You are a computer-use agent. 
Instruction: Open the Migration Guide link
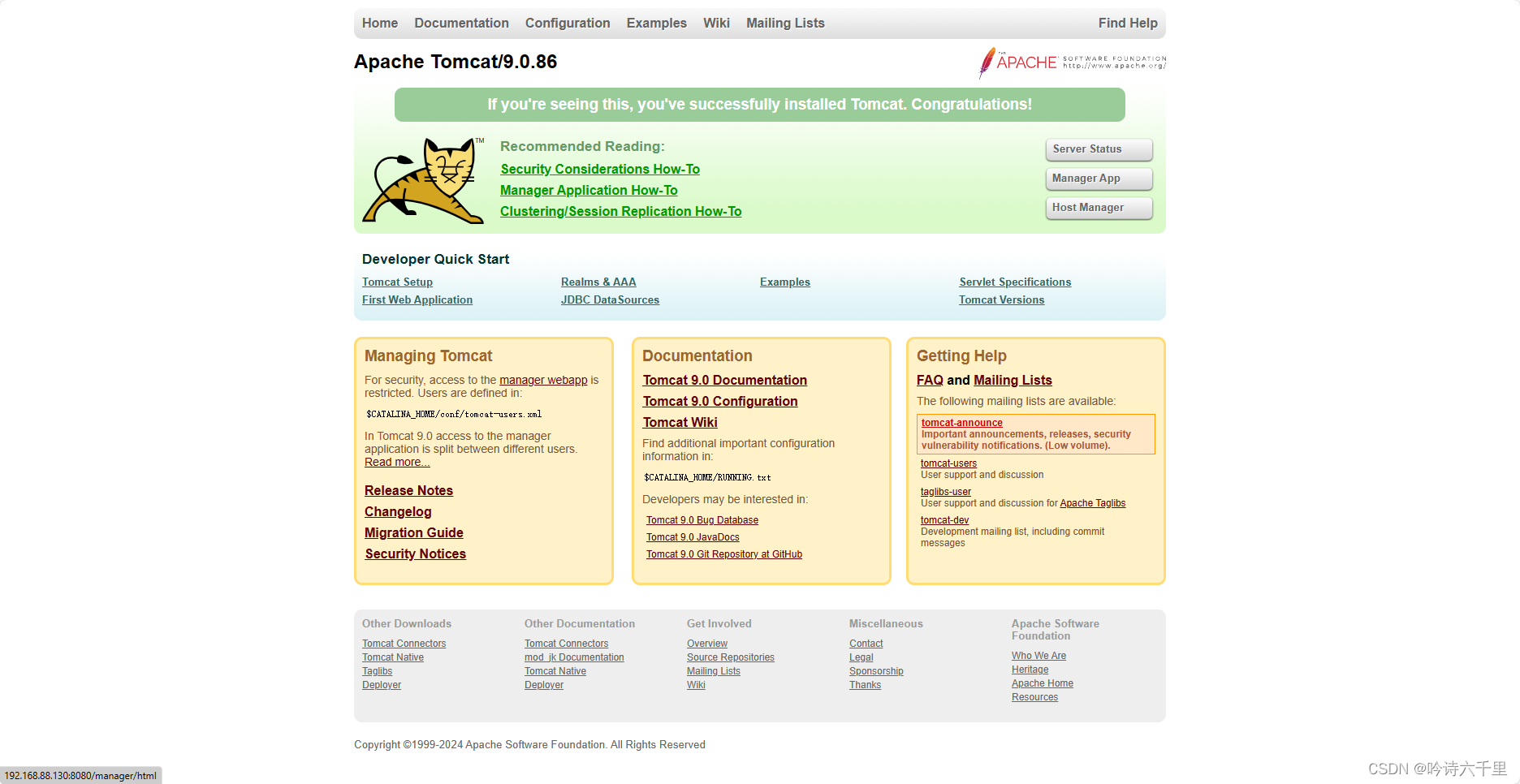click(x=414, y=532)
